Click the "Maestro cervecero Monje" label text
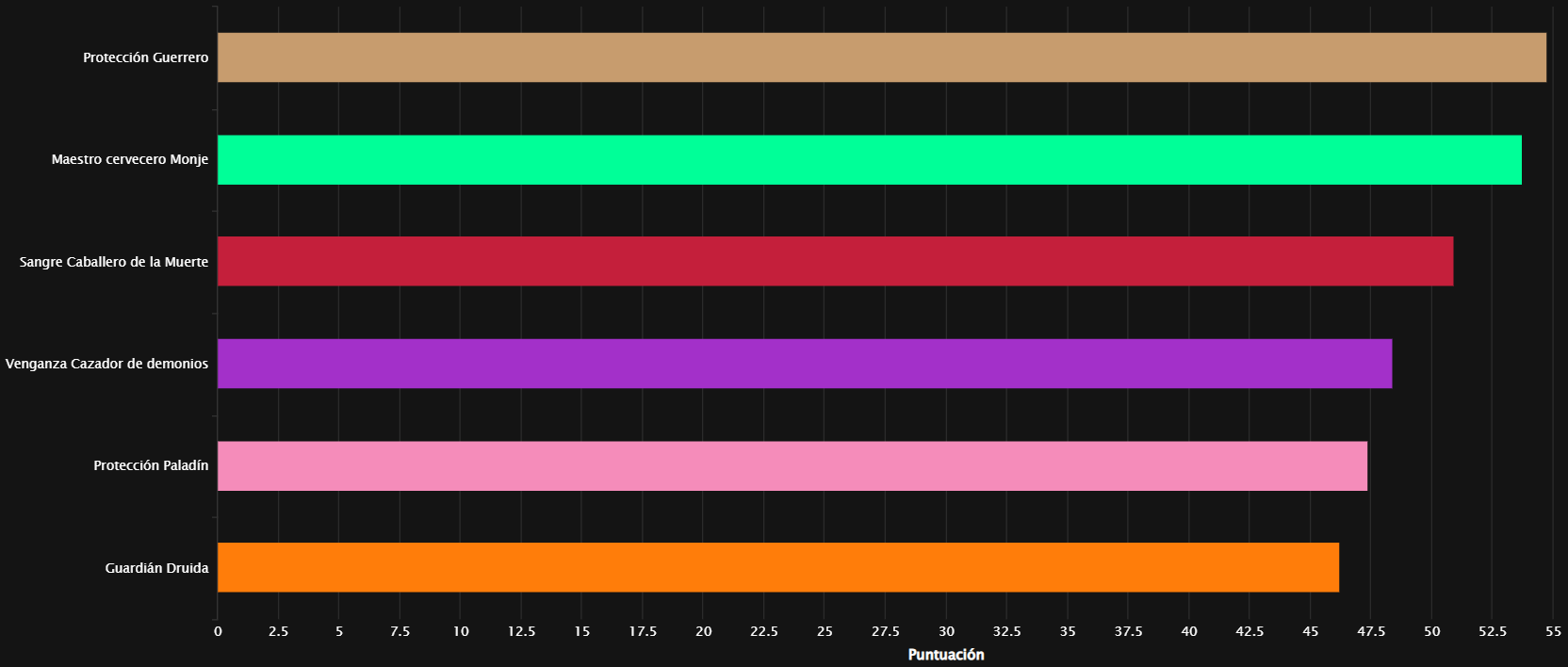This screenshot has width=1568, height=667. click(130, 159)
